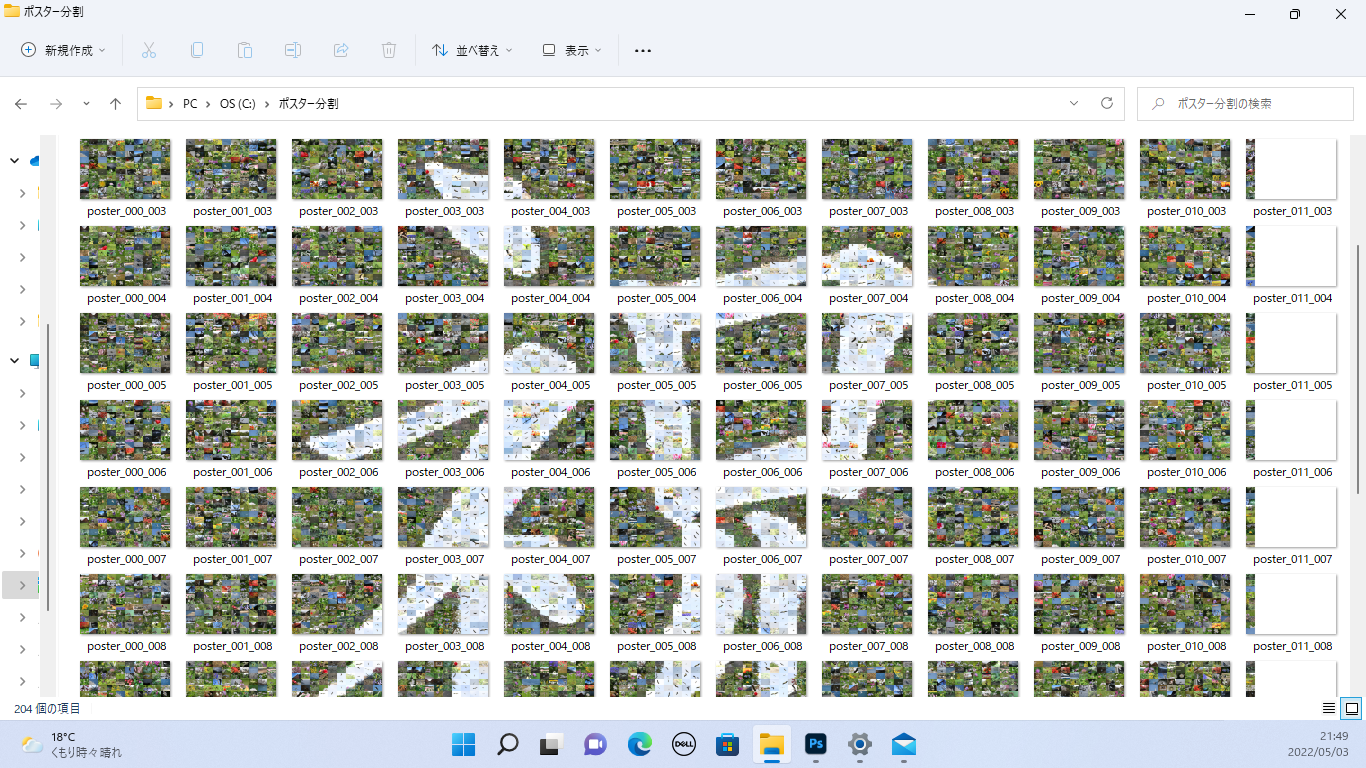Viewport: 1366px width, 768px height.
Task: Expand address bar history dropdown
Action: coord(1074,103)
